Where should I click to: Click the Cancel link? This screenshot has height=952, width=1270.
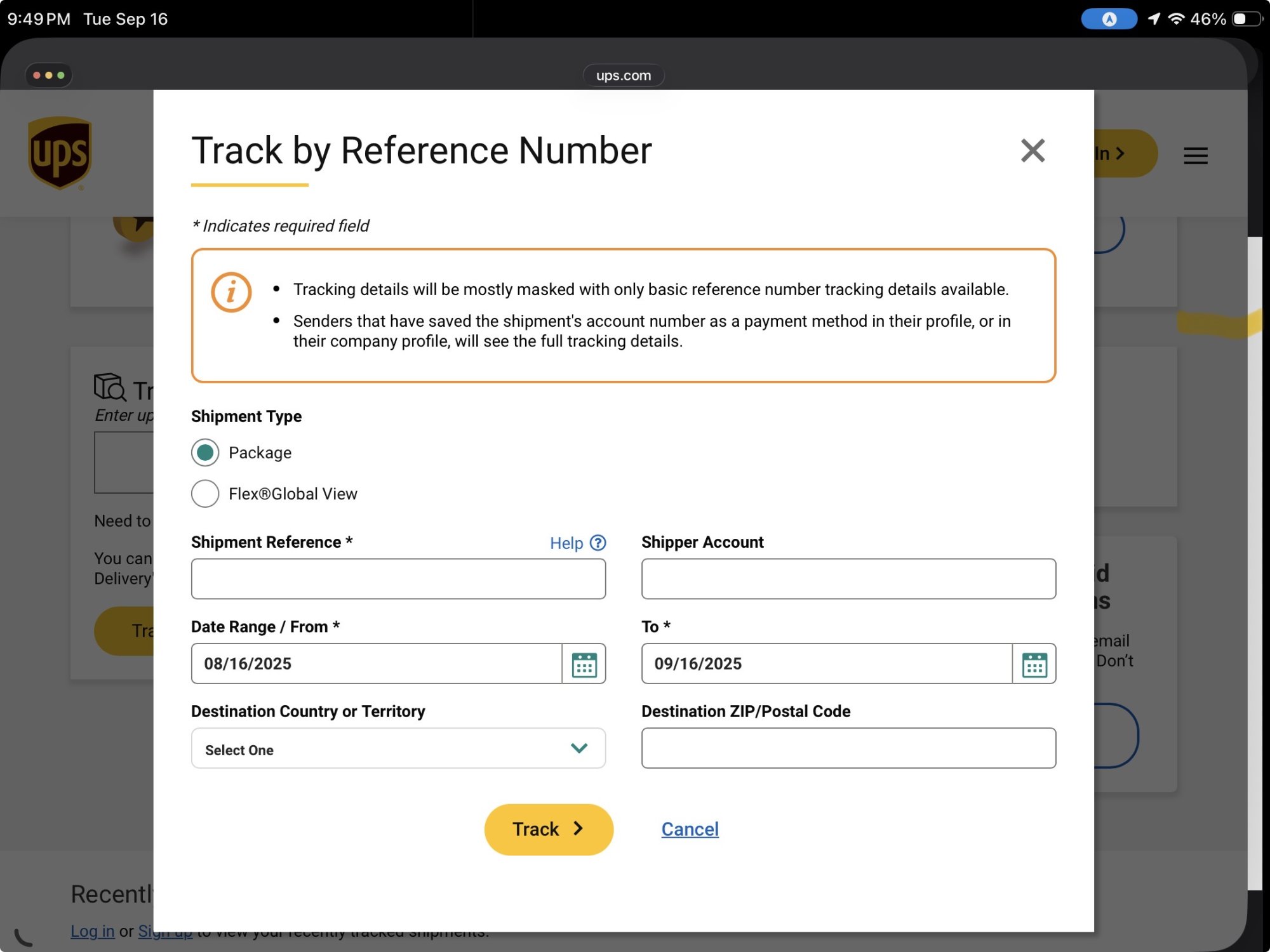tap(690, 829)
